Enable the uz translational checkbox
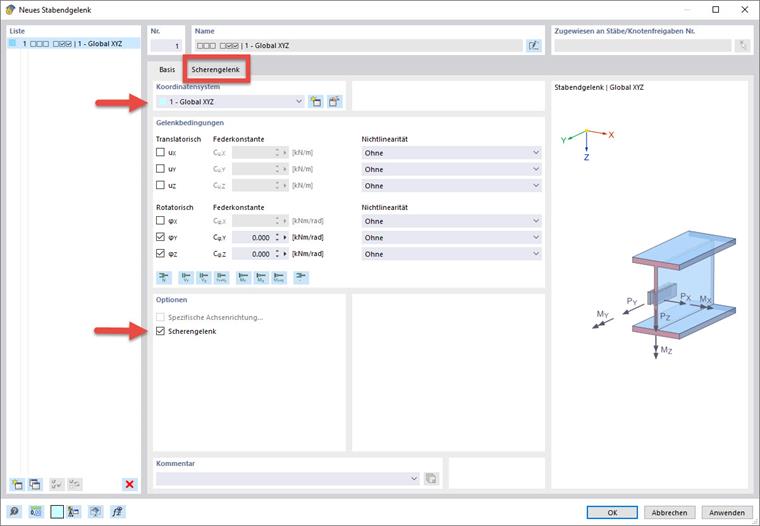Image resolution: width=760 pixels, height=526 pixels. (160, 185)
